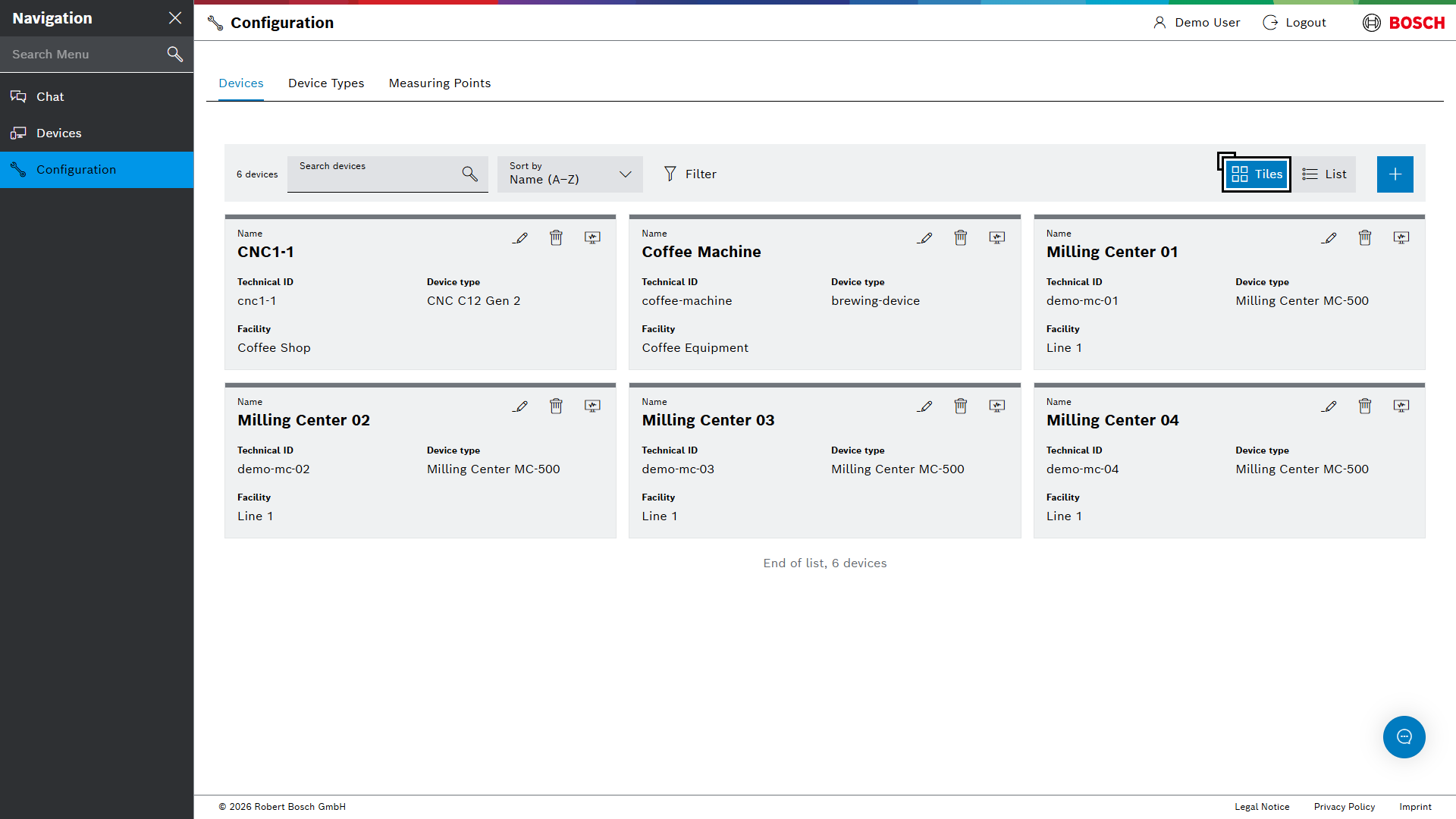Delete Milling Center 04 via trash icon

1365,406
